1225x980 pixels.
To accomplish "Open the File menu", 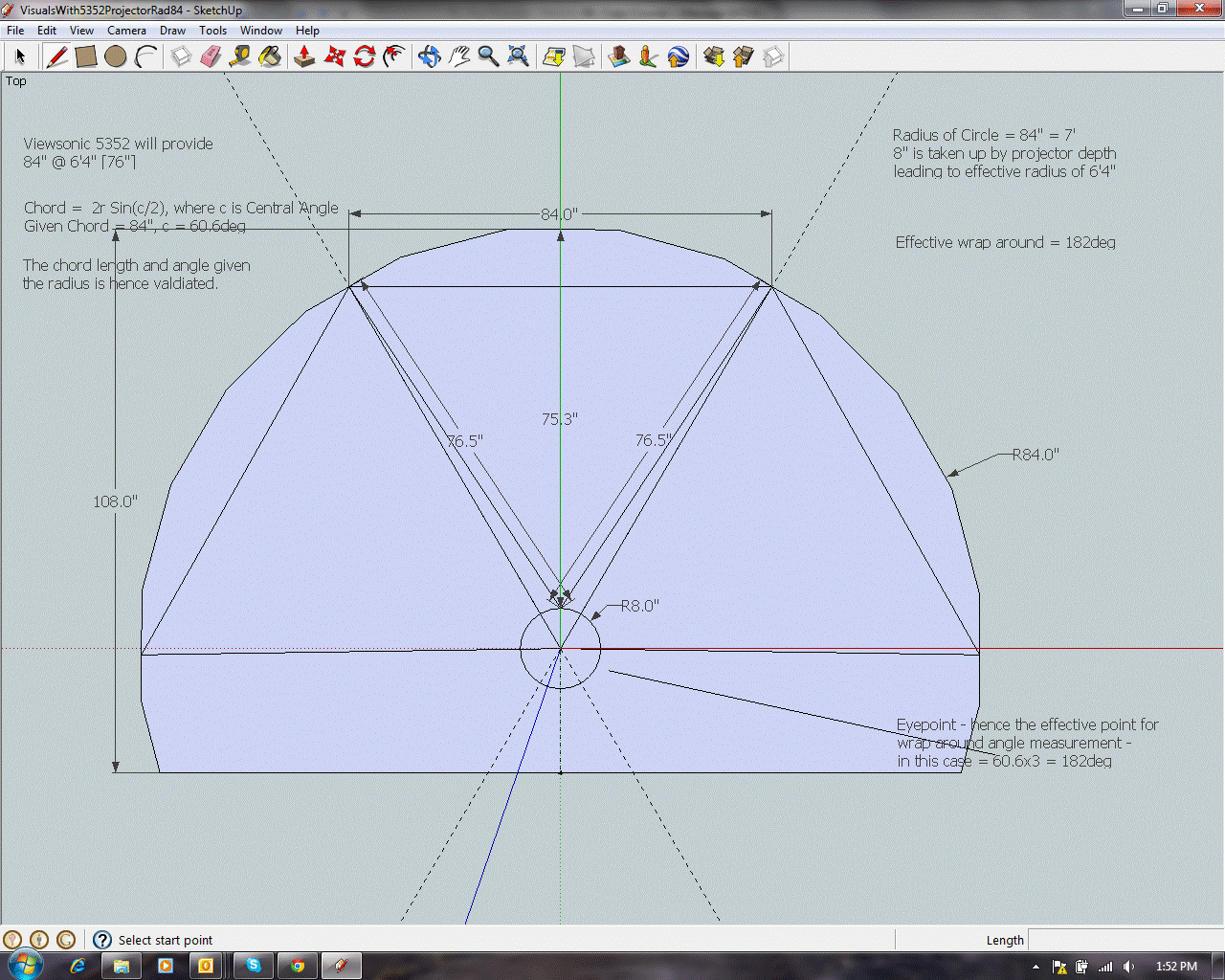I will (x=15, y=31).
